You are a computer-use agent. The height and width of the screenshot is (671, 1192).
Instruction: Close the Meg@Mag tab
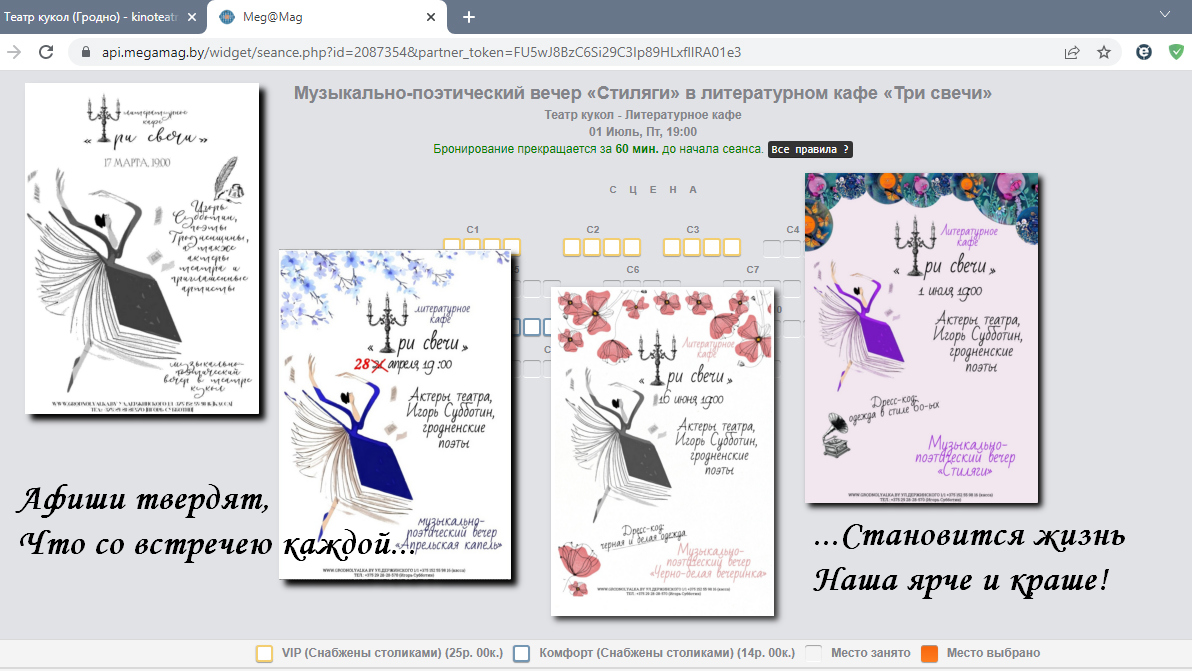[x=432, y=17]
